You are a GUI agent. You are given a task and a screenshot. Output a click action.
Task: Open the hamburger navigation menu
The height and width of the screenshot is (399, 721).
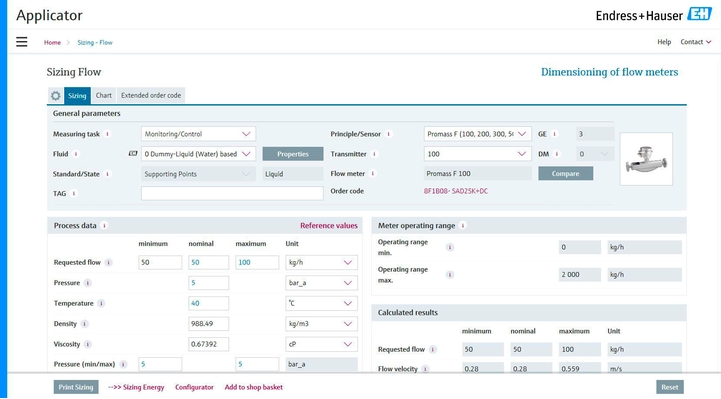[22, 42]
